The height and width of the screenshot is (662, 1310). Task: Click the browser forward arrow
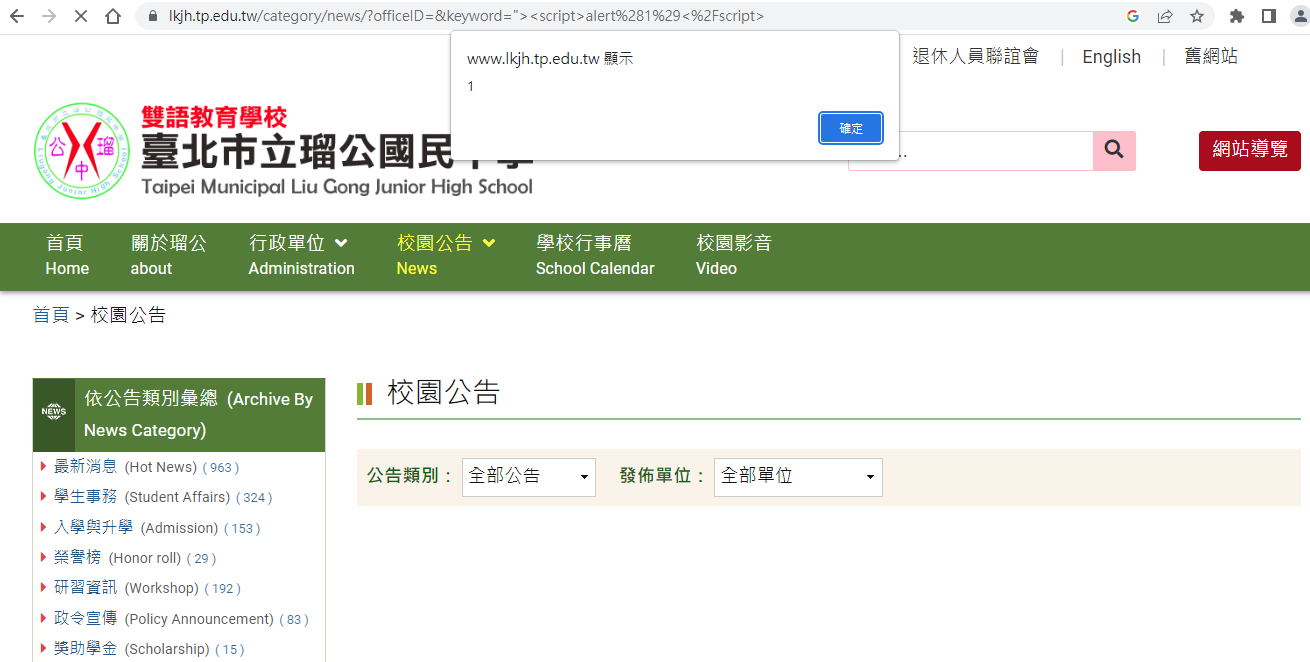[49, 16]
